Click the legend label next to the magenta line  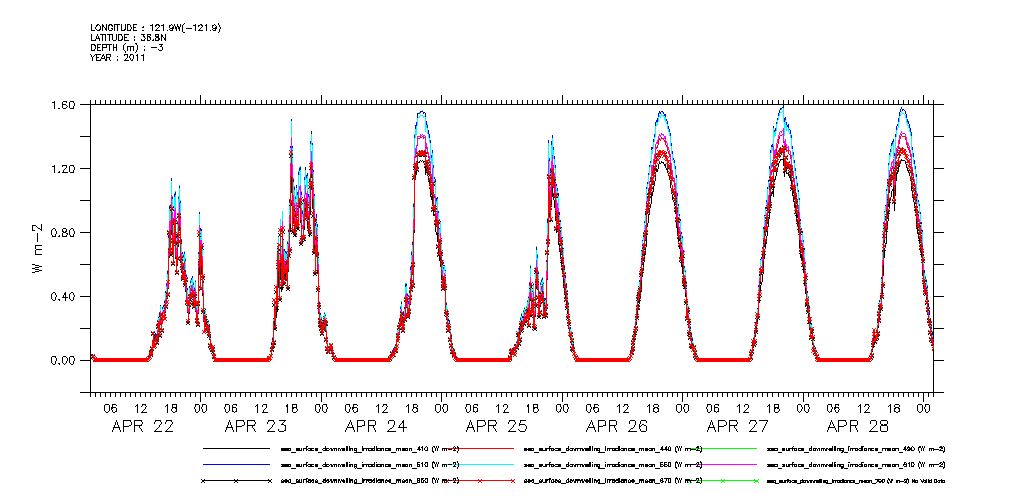pyautogui.click(x=856, y=464)
